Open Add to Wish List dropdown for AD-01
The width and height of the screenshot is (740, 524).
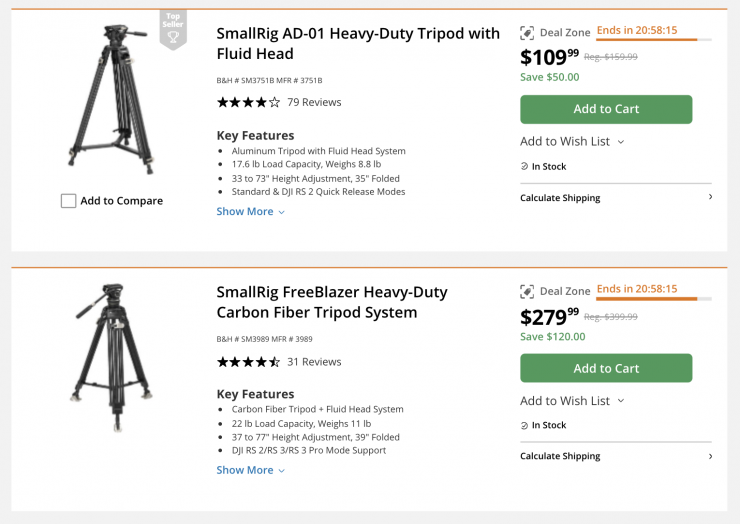point(572,141)
